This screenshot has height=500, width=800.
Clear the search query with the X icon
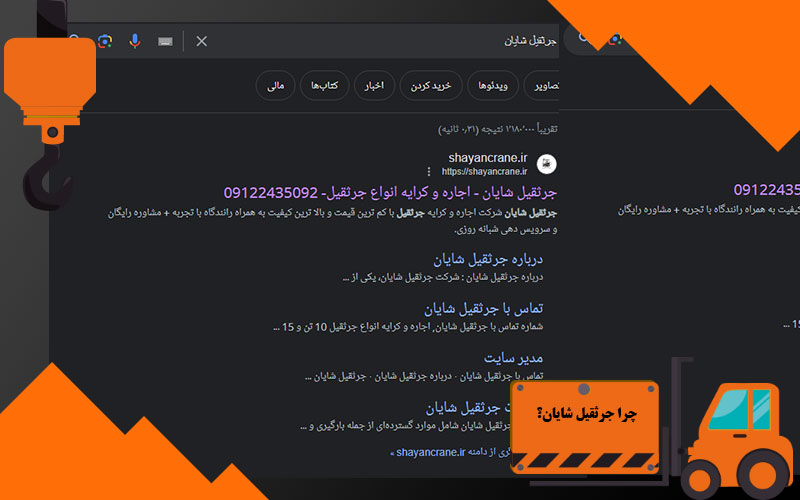pyautogui.click(x=202, y=41)
